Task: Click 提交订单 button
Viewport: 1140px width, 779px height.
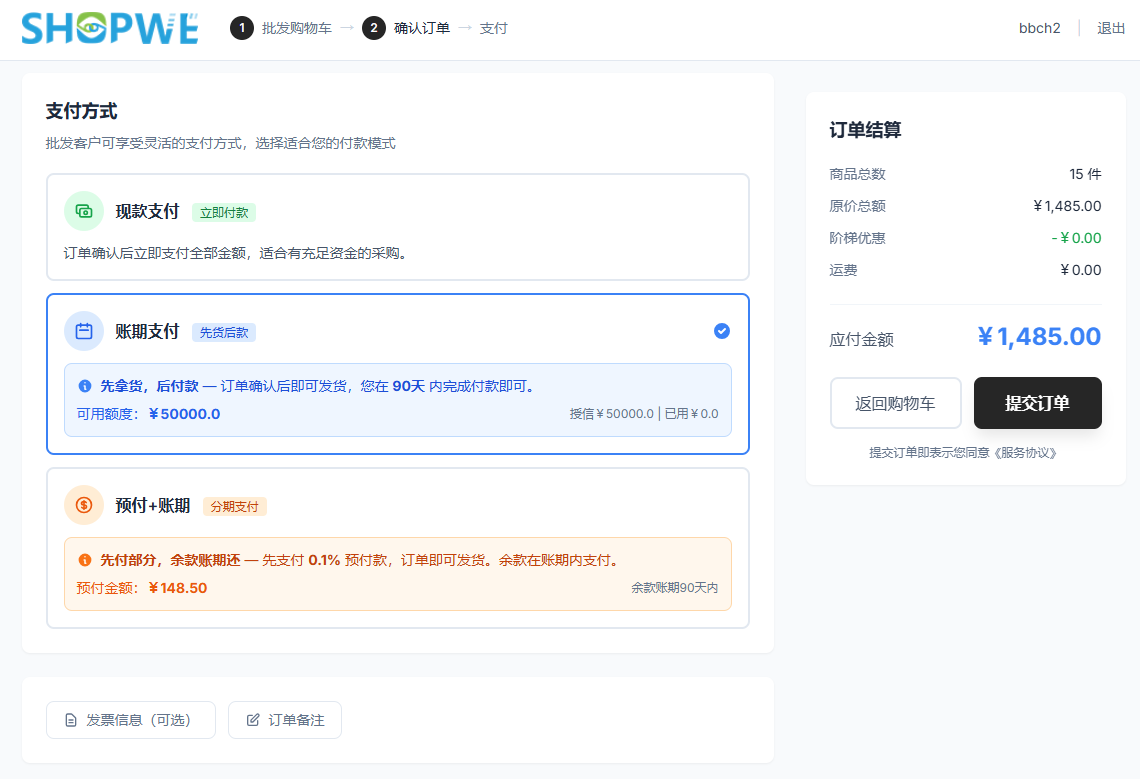Action: click(x=1037, y=403)
